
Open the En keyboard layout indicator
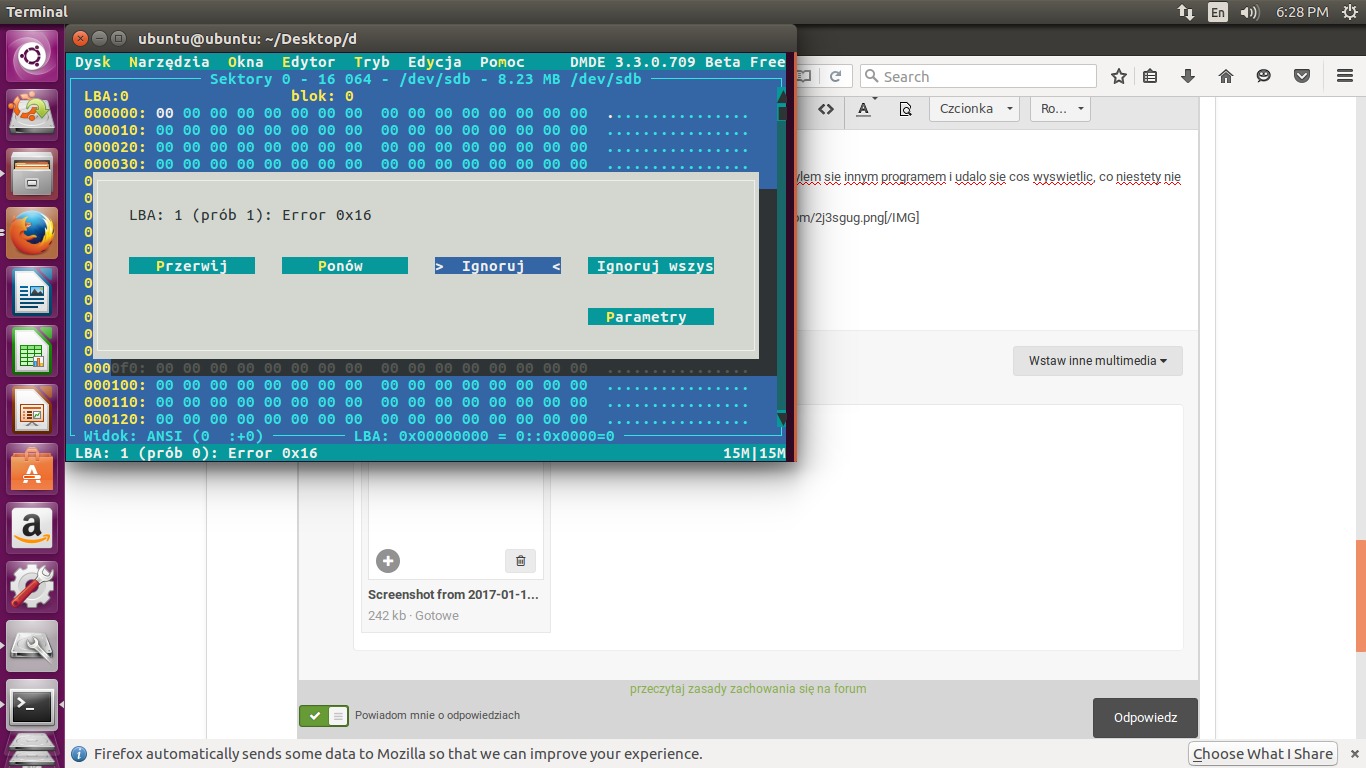(x=1217, y=12)
